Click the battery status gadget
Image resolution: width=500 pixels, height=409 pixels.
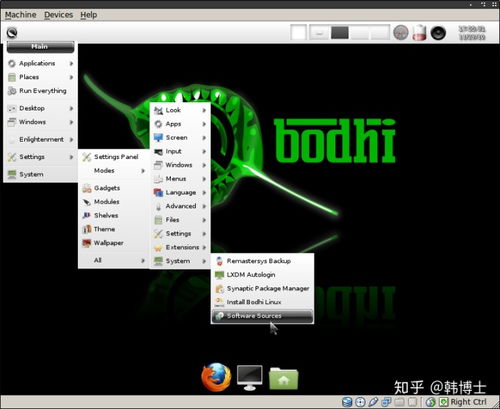pos(419,33)
